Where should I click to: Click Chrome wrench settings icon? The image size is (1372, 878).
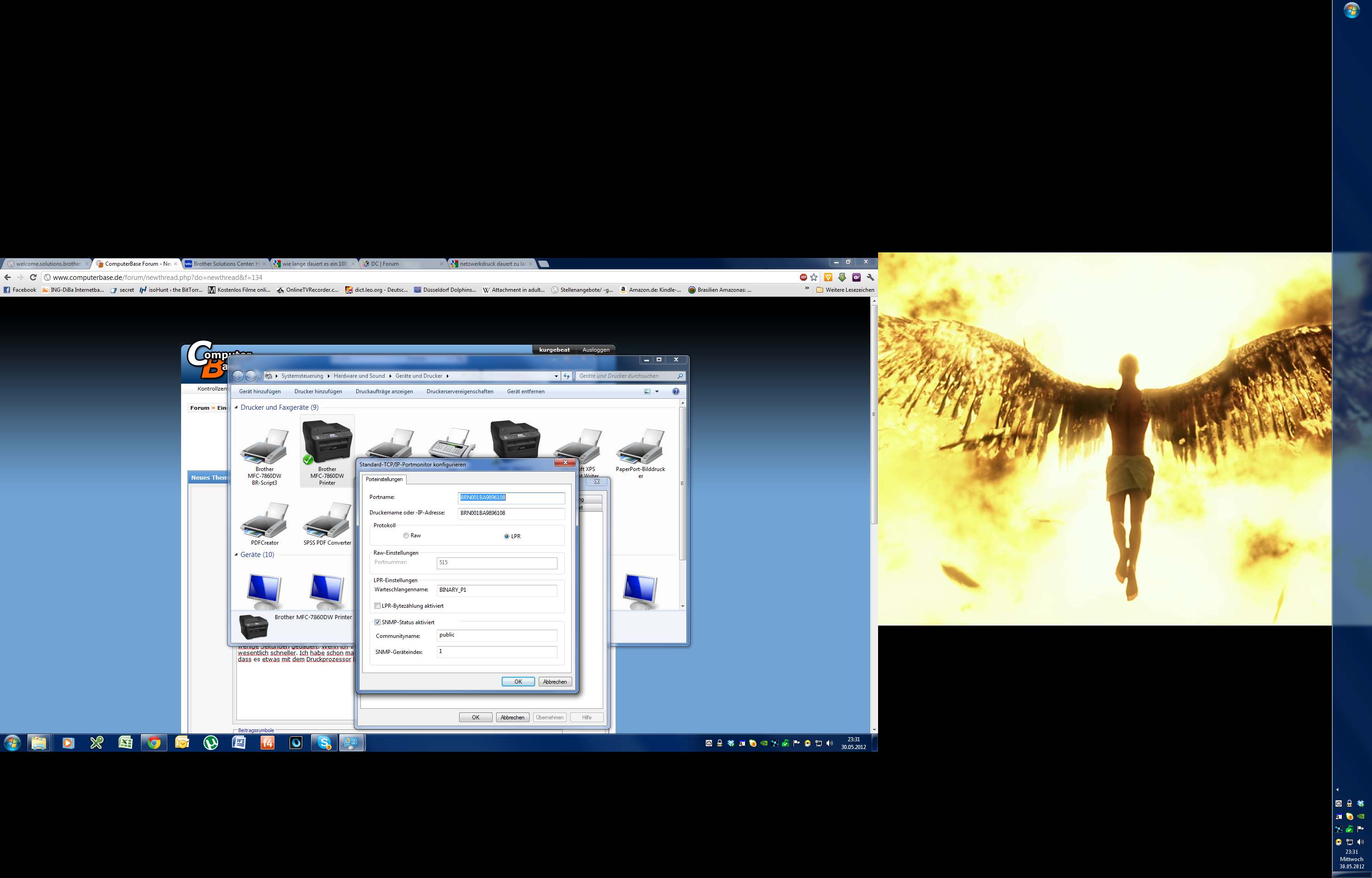pyautogui.click(x=870, y=277)
